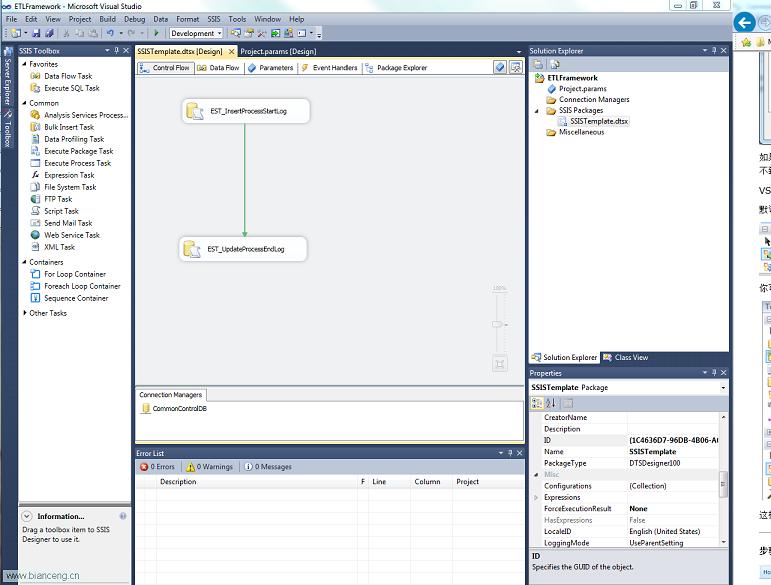The height and width of the screenshot is (585, 771).
Task: Select Sequence Container
Action: (76, 298)
